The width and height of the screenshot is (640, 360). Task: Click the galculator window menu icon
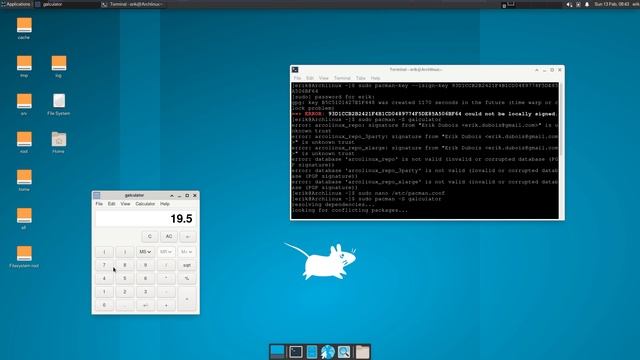pos(97,196)
